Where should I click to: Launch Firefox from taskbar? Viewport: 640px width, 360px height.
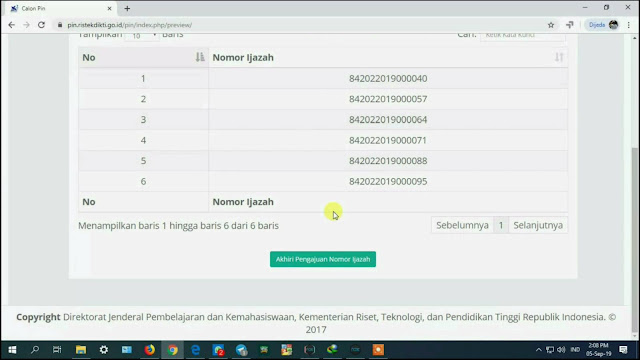click(x=149, y=350)
